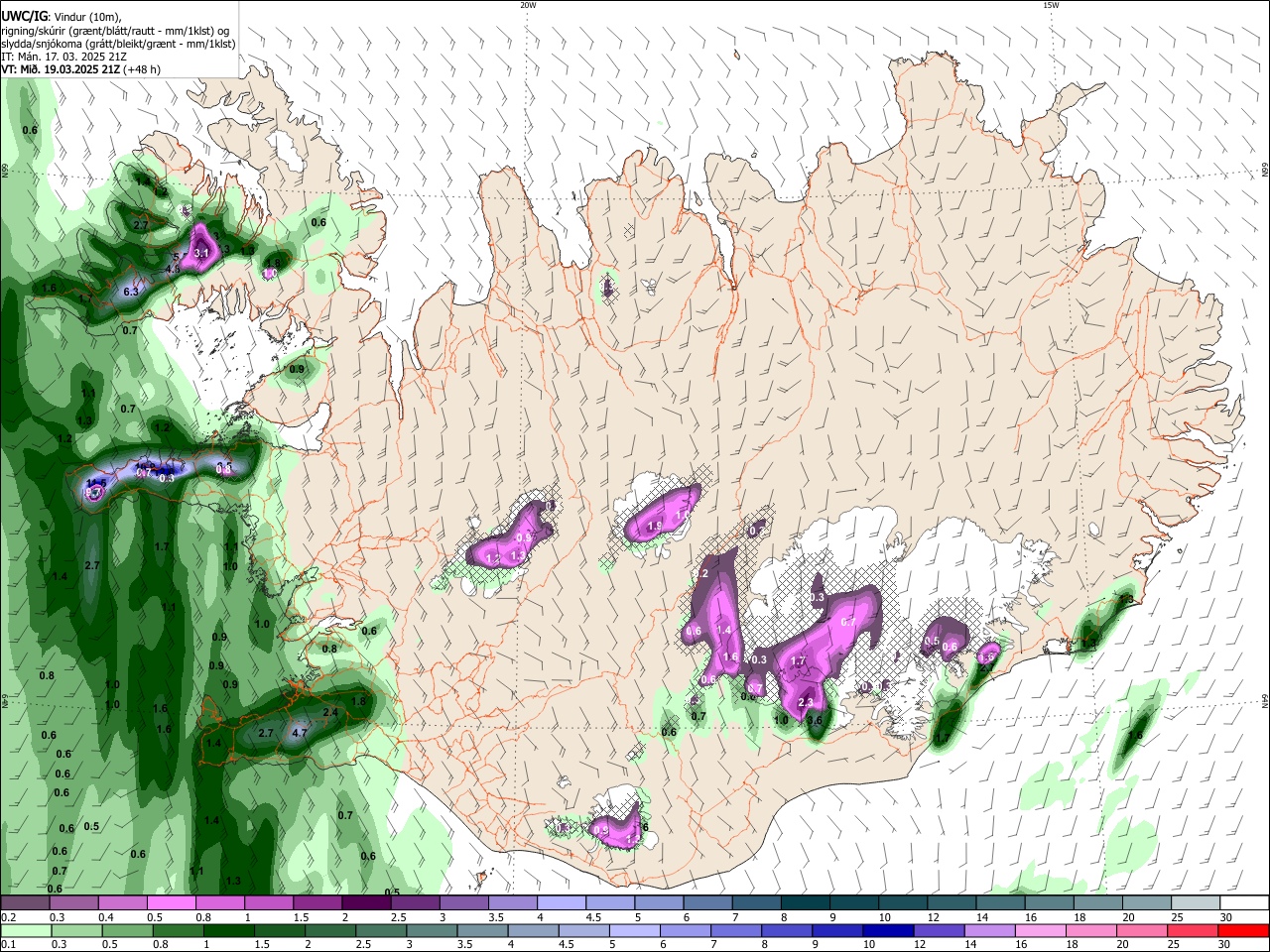
Task: Click the deep navy blue 10 swatch in lower legend
Action: 887,930
